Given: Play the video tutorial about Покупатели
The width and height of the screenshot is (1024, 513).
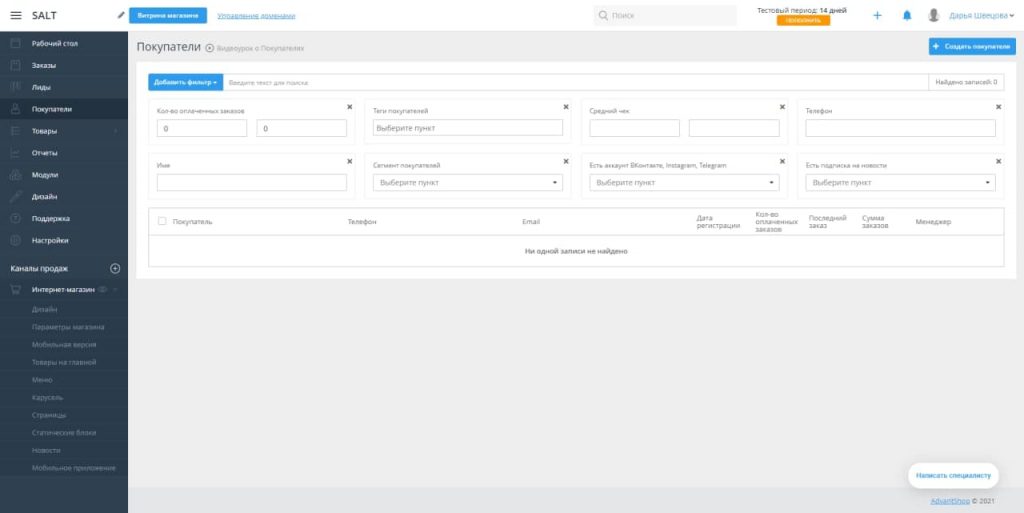Looking at the screenshot, I should coord(210,48).
